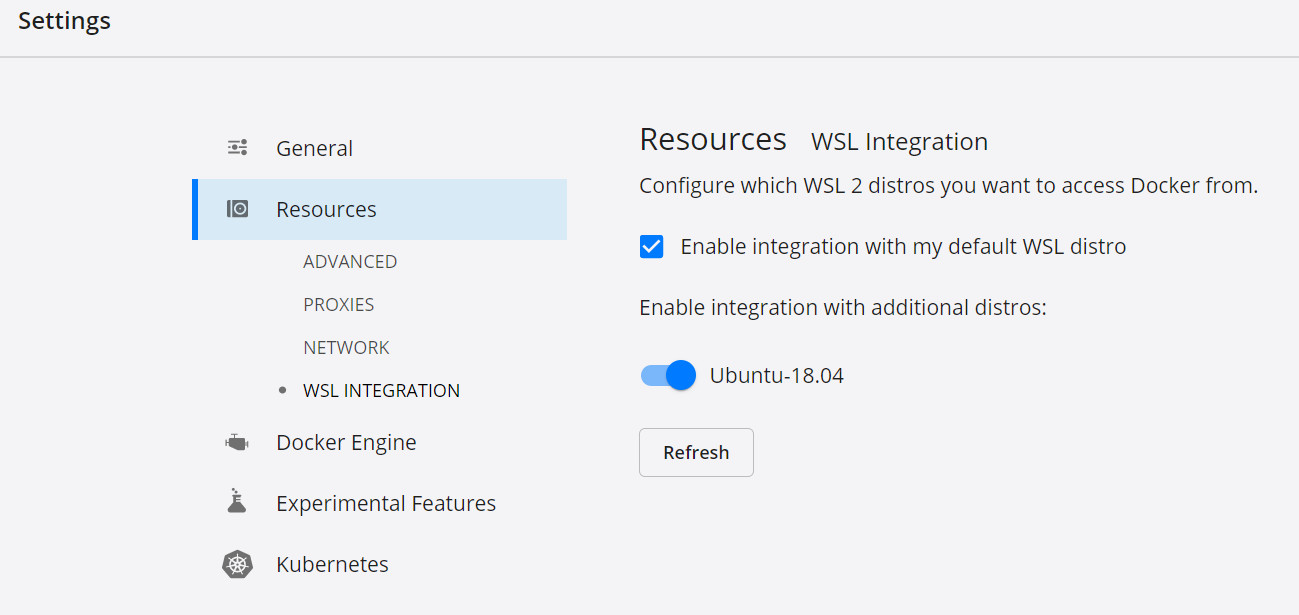Open the ADVANCED resources subsection

[x=350, y=261]
